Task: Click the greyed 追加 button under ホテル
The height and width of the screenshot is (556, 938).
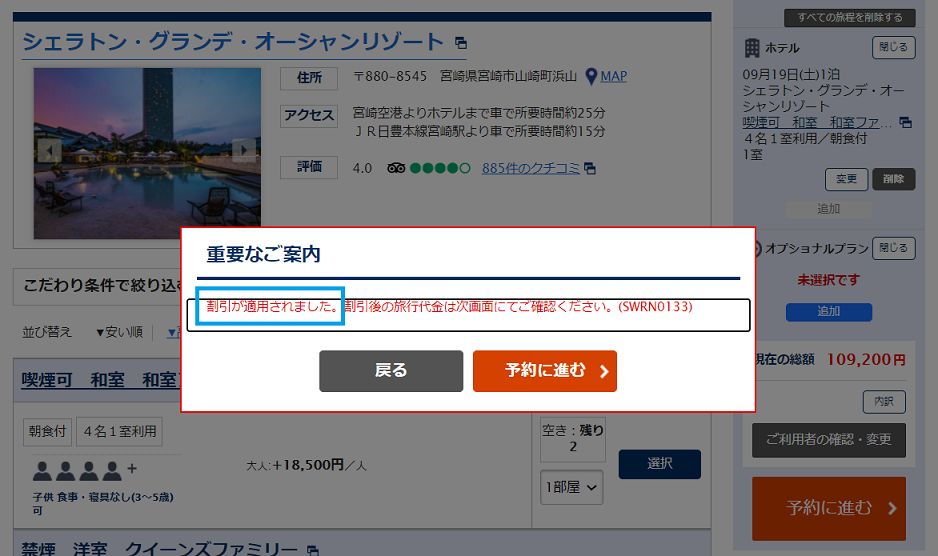Action: coord(829,209)
